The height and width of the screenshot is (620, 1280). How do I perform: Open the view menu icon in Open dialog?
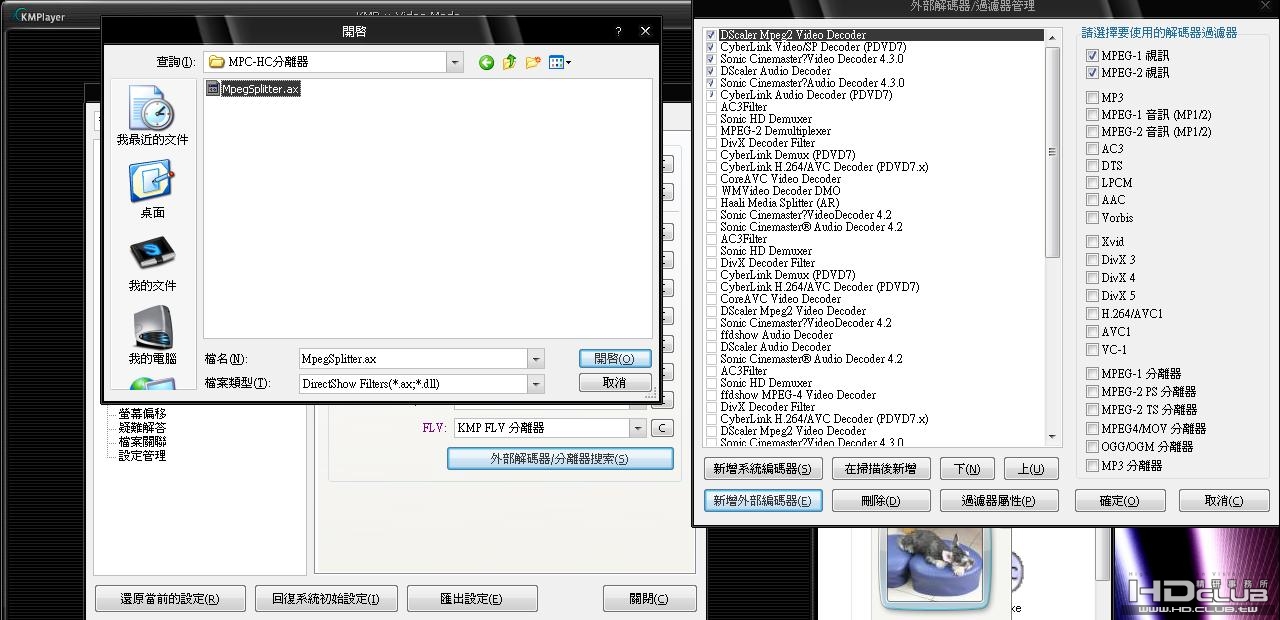pyautogui.click(x=560, y=62)
